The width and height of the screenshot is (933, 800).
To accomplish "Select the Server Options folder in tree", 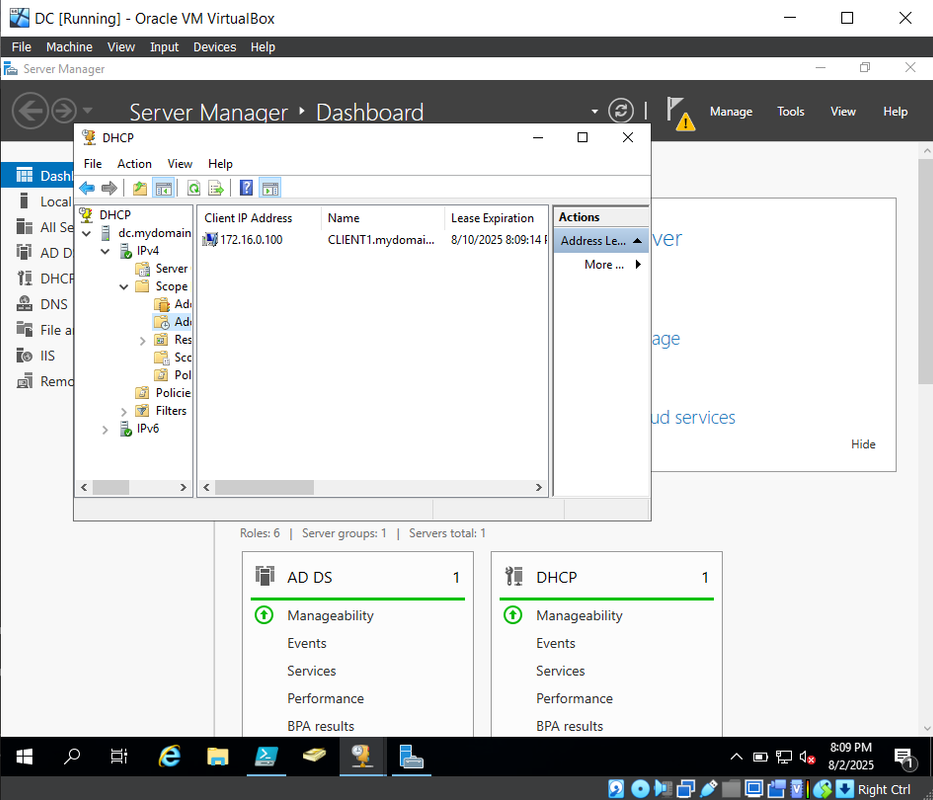I will pyautogui.click(x=162, y=268).
